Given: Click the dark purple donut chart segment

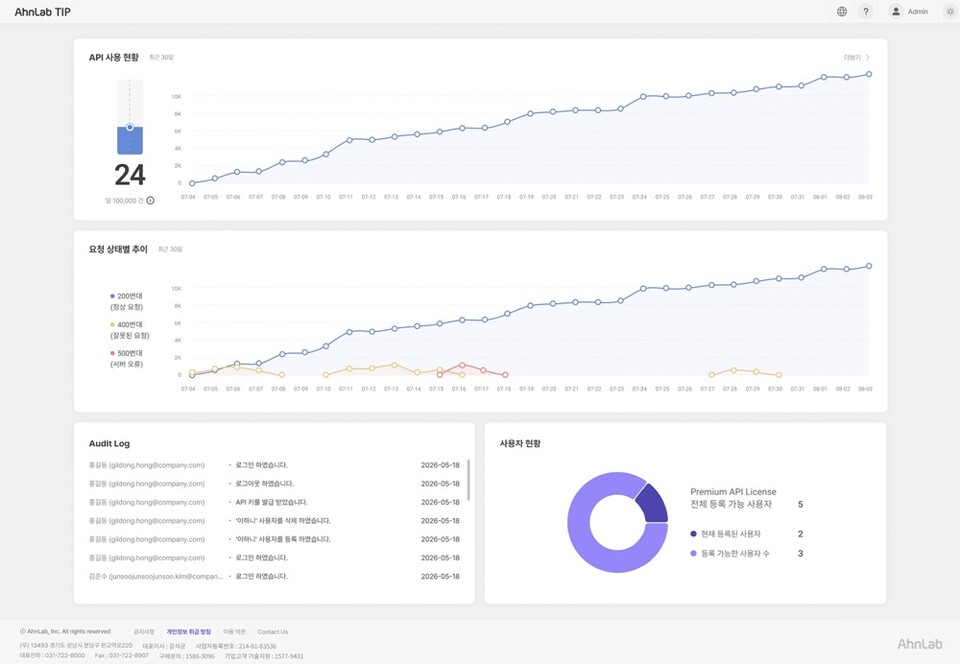Looking at the screenshot, I should (x=653, y=505).
